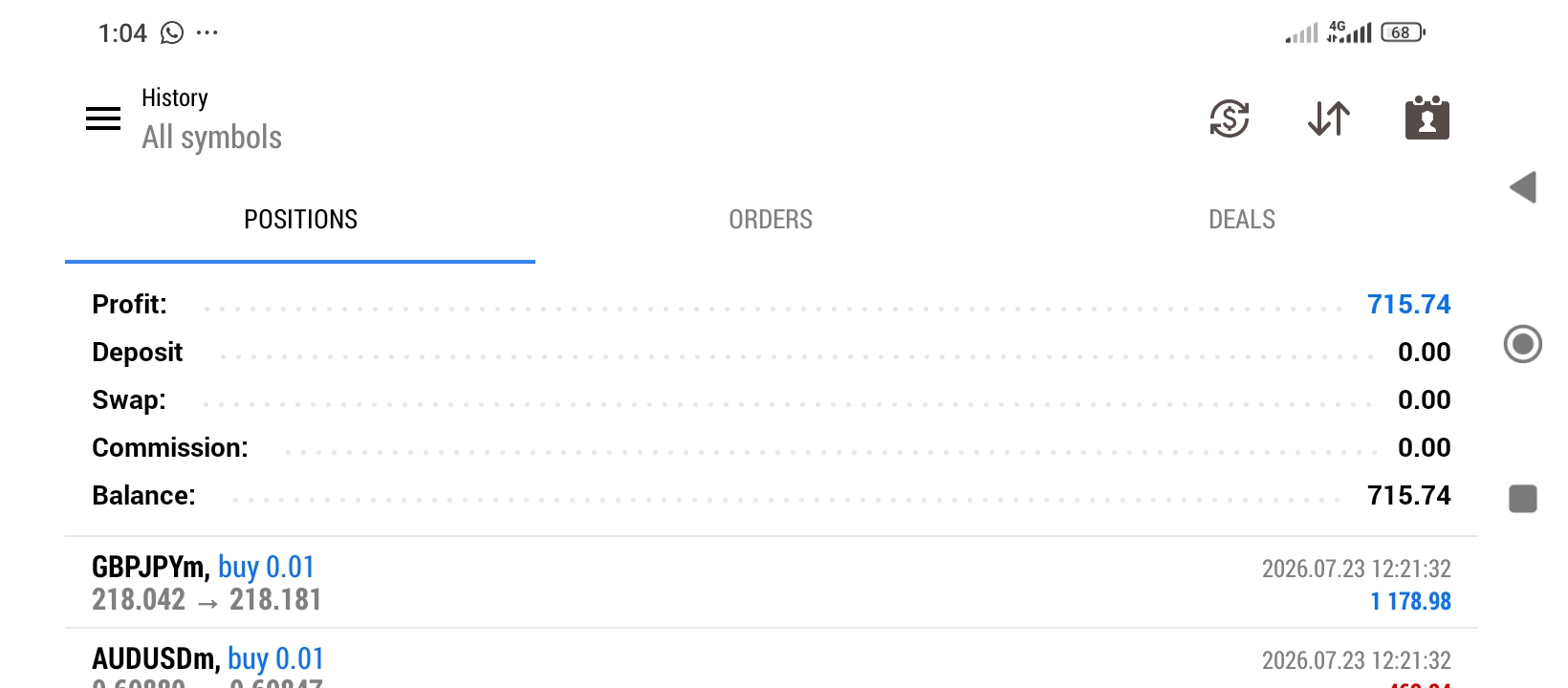Switch to the DEALS tab
Image resolution: width=1568 pixels, height=688 pixels.
(x=1242, y=220)
